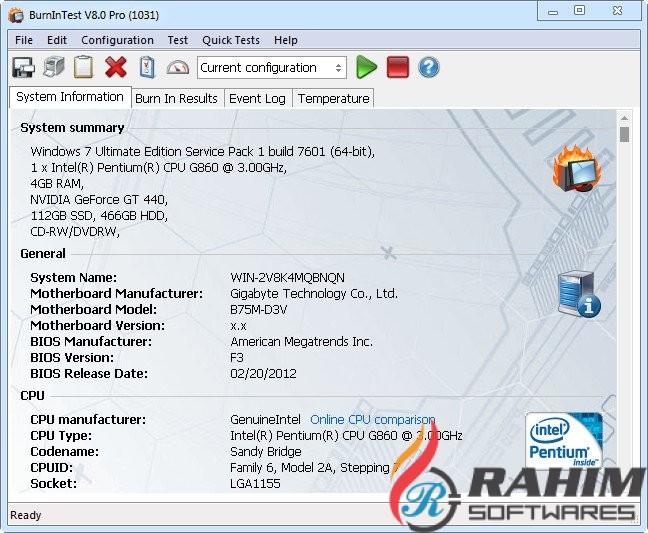Switch to the Temperature tab

[333, 98]
